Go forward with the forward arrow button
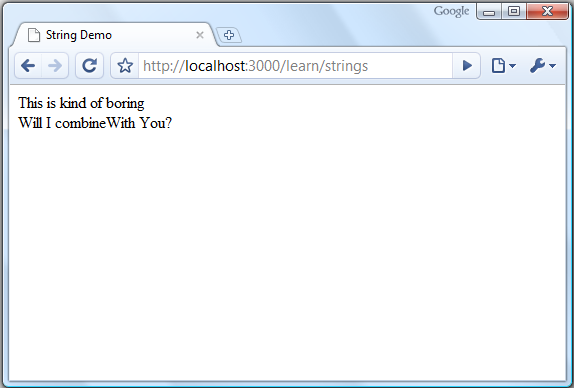 (x=55, y=66)
